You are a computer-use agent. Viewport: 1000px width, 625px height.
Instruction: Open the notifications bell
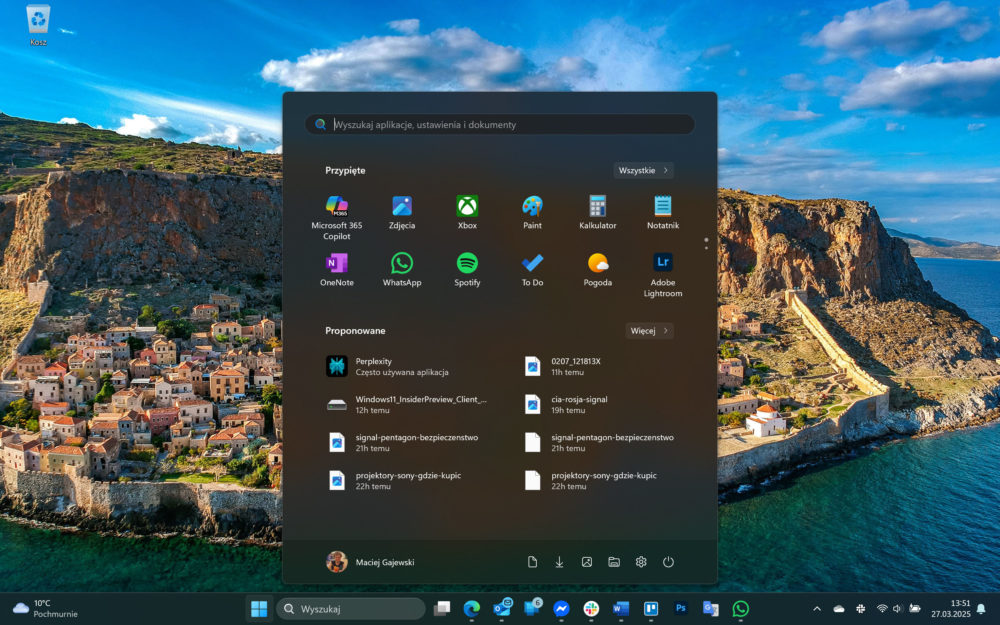982,609
